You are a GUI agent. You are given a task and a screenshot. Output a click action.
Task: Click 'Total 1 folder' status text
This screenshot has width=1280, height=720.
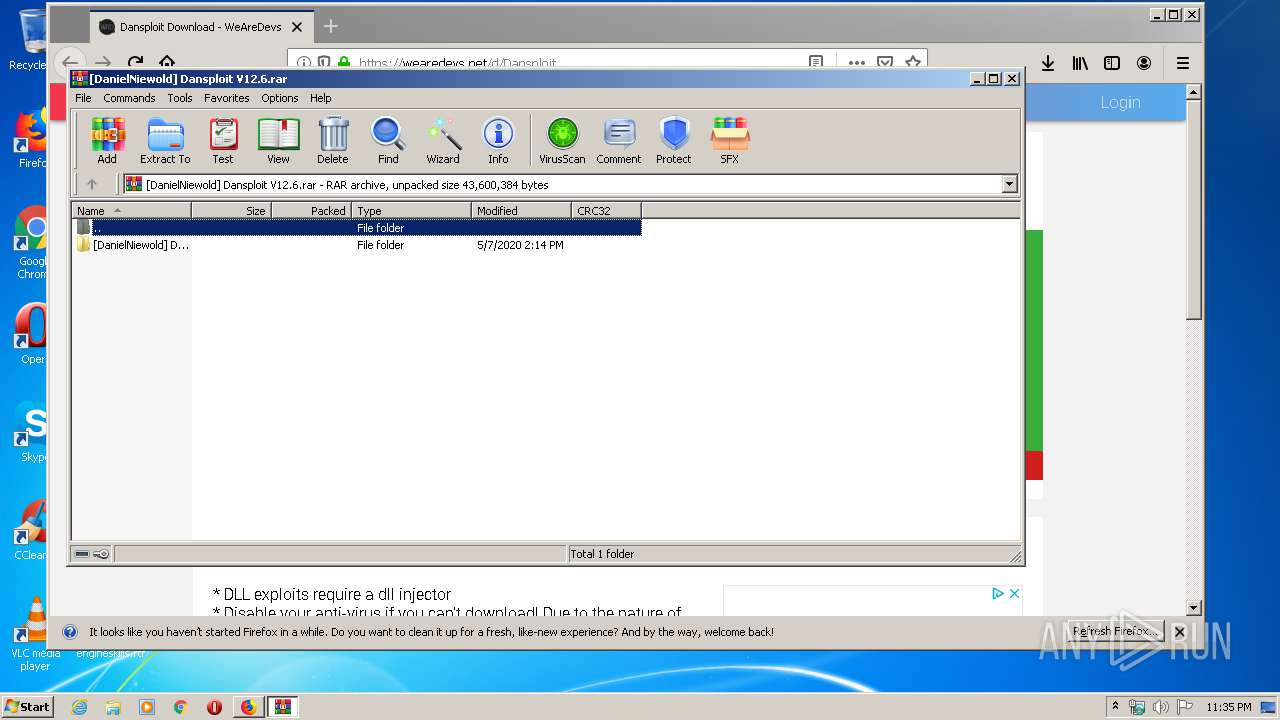[602, 554]
